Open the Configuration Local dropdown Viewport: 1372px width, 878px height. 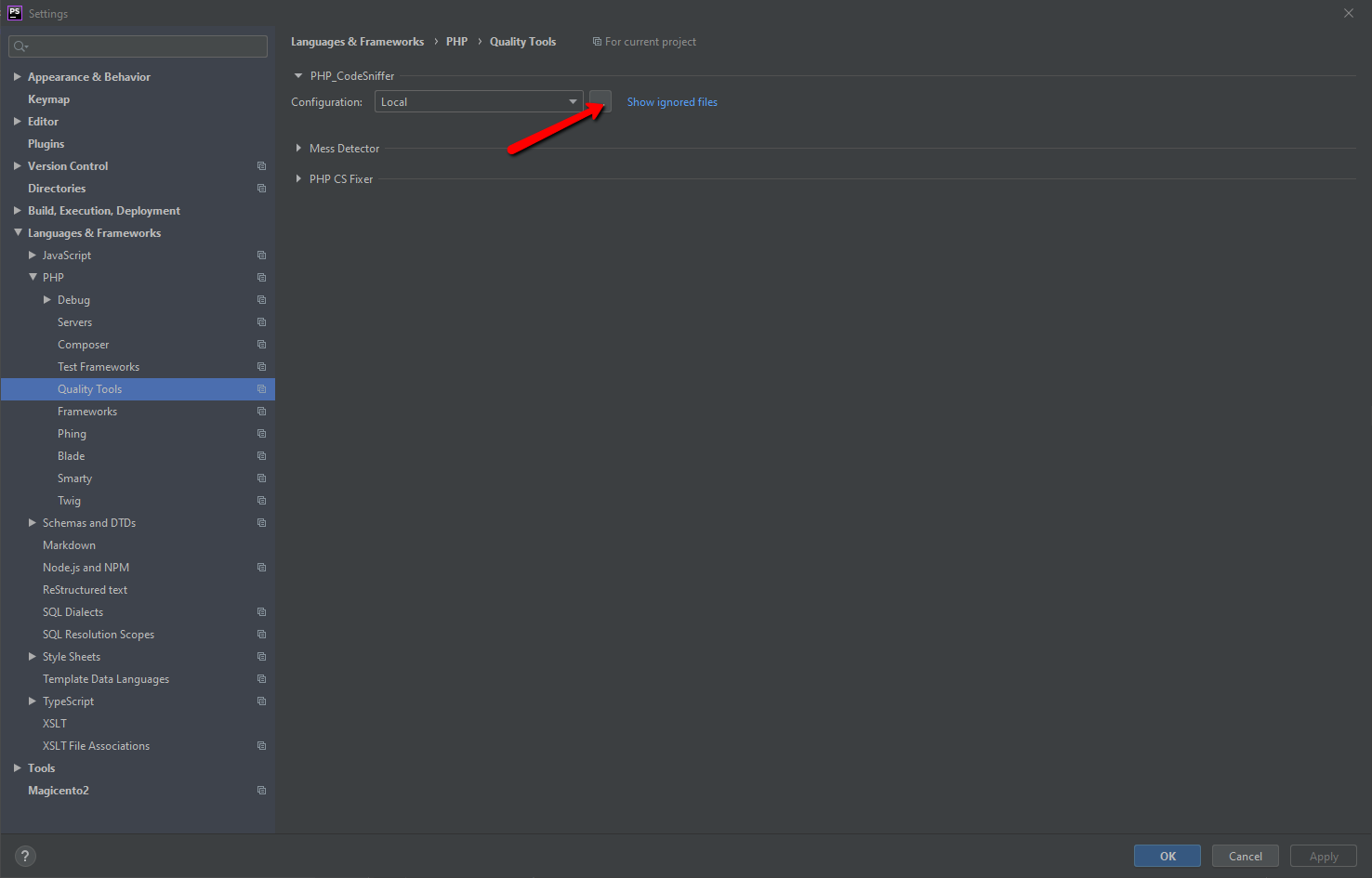[x=479, y=101]
